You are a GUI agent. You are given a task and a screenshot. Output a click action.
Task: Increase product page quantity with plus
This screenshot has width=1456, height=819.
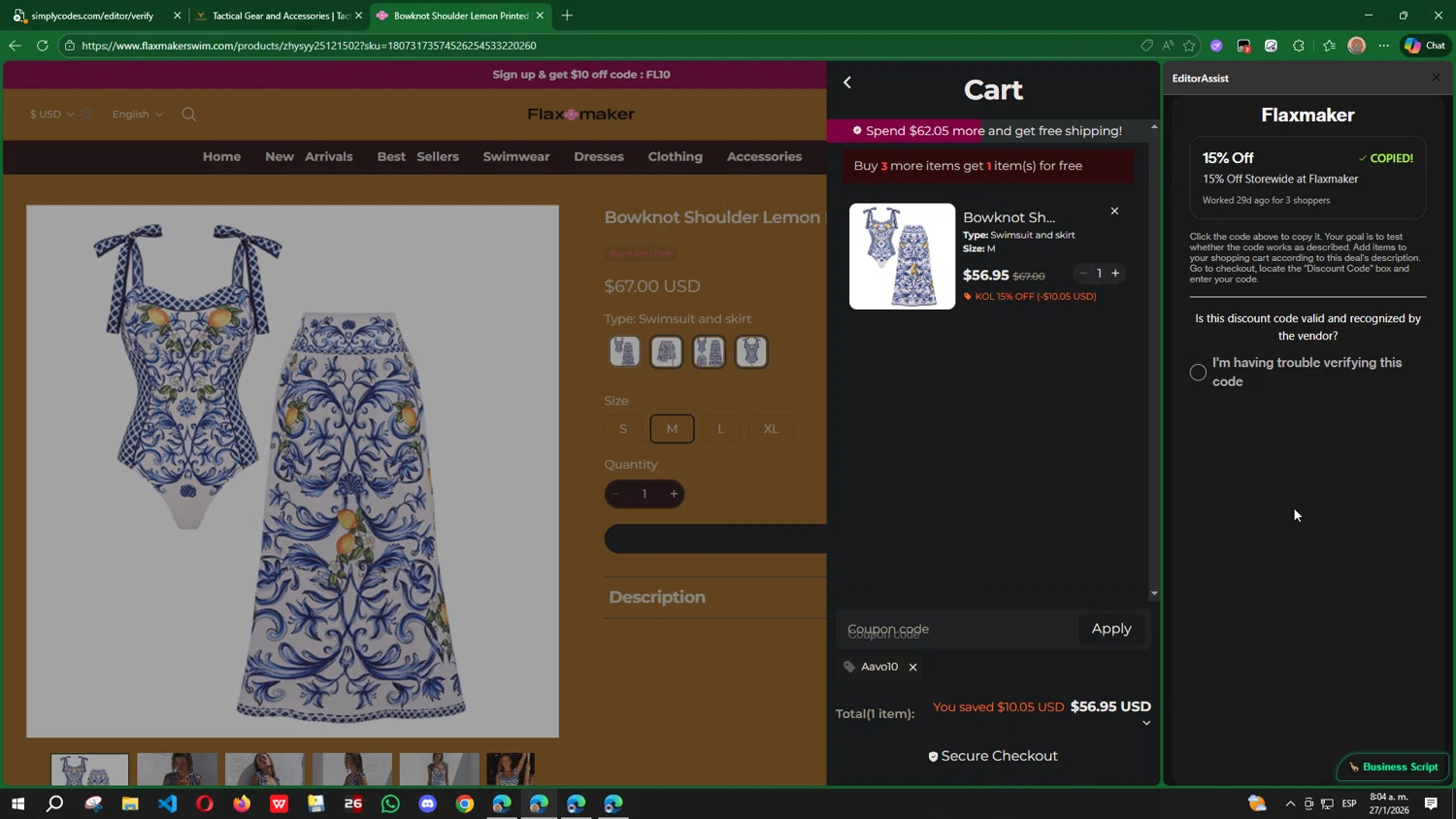(x=673, y=494)
